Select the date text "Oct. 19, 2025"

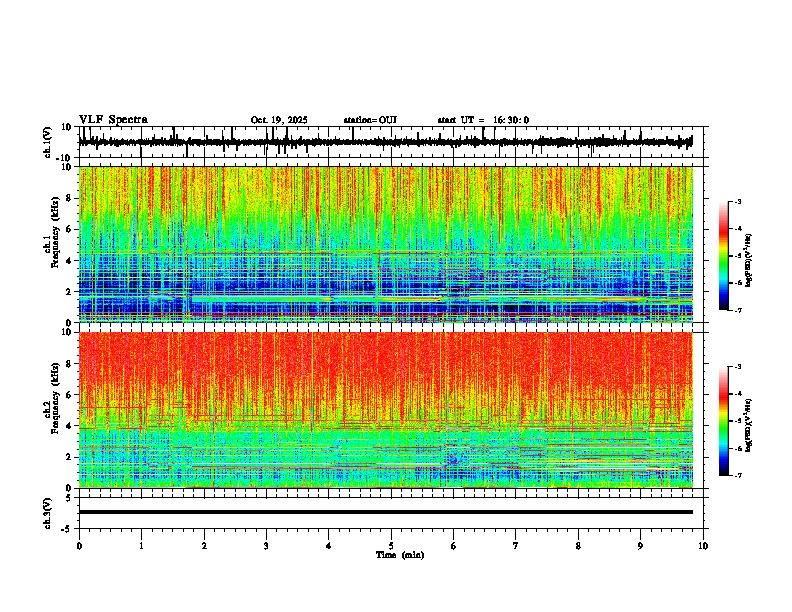tap(279, 120)
